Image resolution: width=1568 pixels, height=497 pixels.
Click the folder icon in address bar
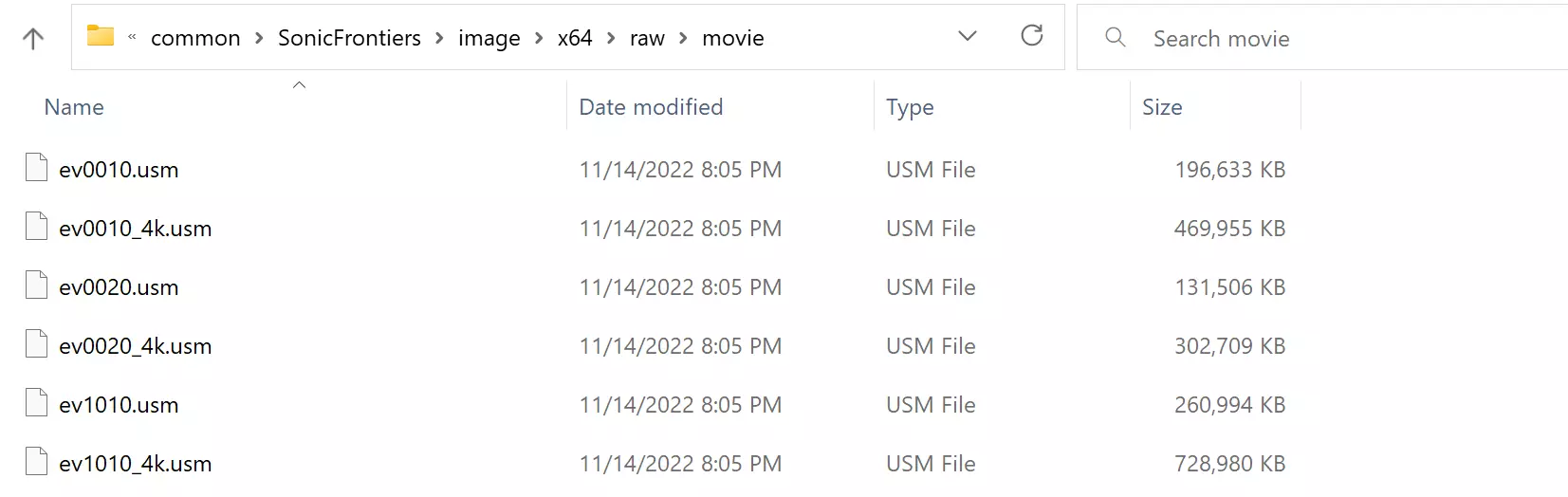pyautogui.click(x=101, y=37)
